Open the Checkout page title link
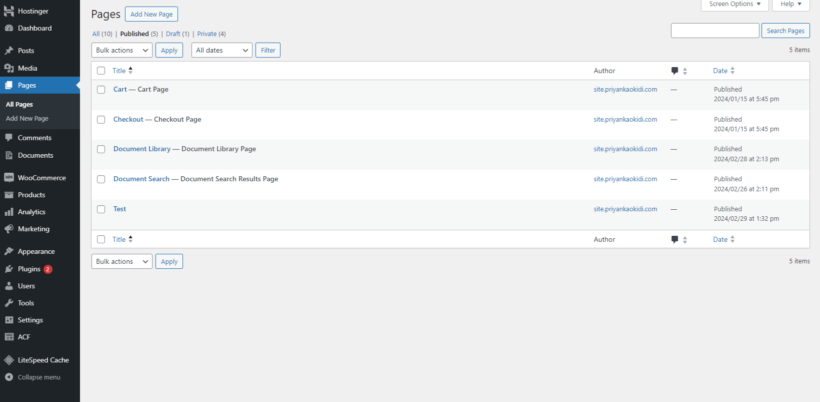The image size is (820, 402). [128, 119]
